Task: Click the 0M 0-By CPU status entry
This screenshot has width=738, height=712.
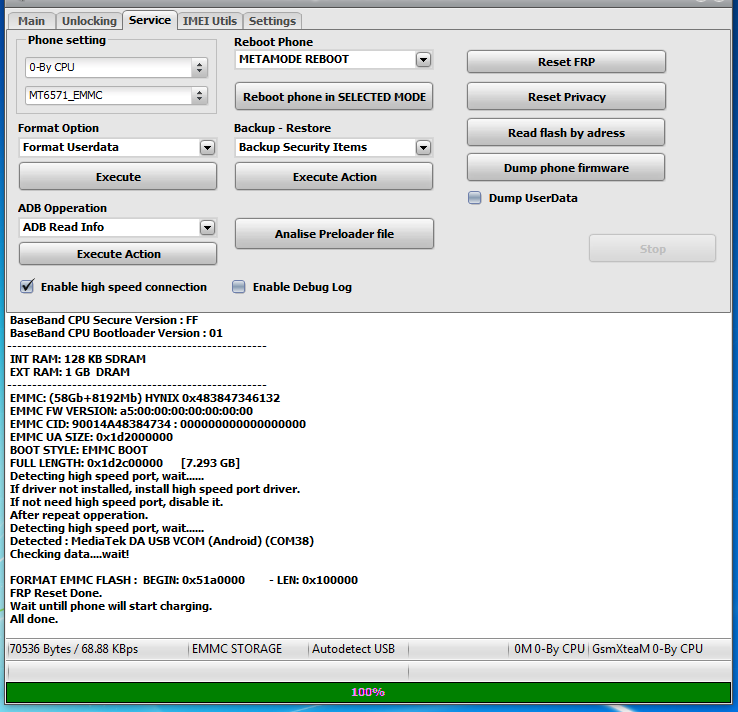Action: (x=549, y=649)
